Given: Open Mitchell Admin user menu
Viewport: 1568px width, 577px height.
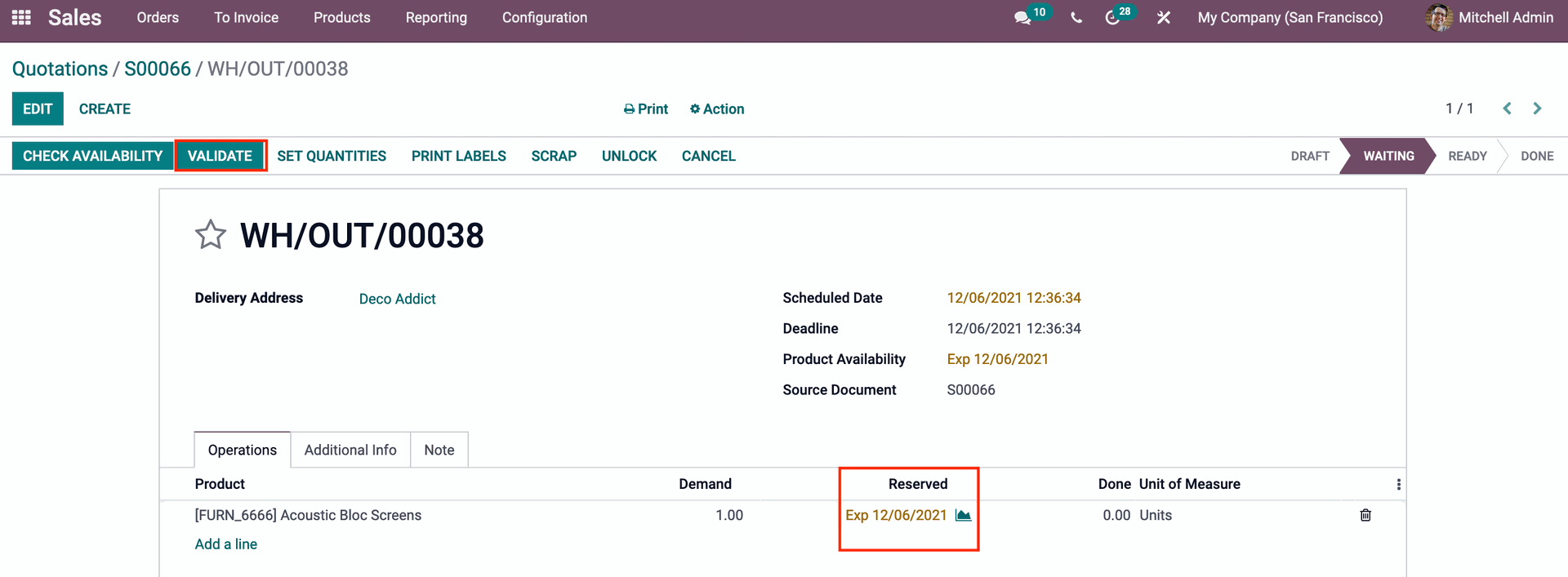Looking at the screenshot, I should tap(1490, 18).
